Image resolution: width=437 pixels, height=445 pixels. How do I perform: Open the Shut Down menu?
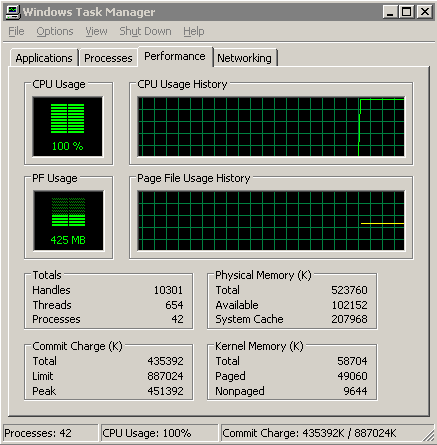(x=145, y=31)
